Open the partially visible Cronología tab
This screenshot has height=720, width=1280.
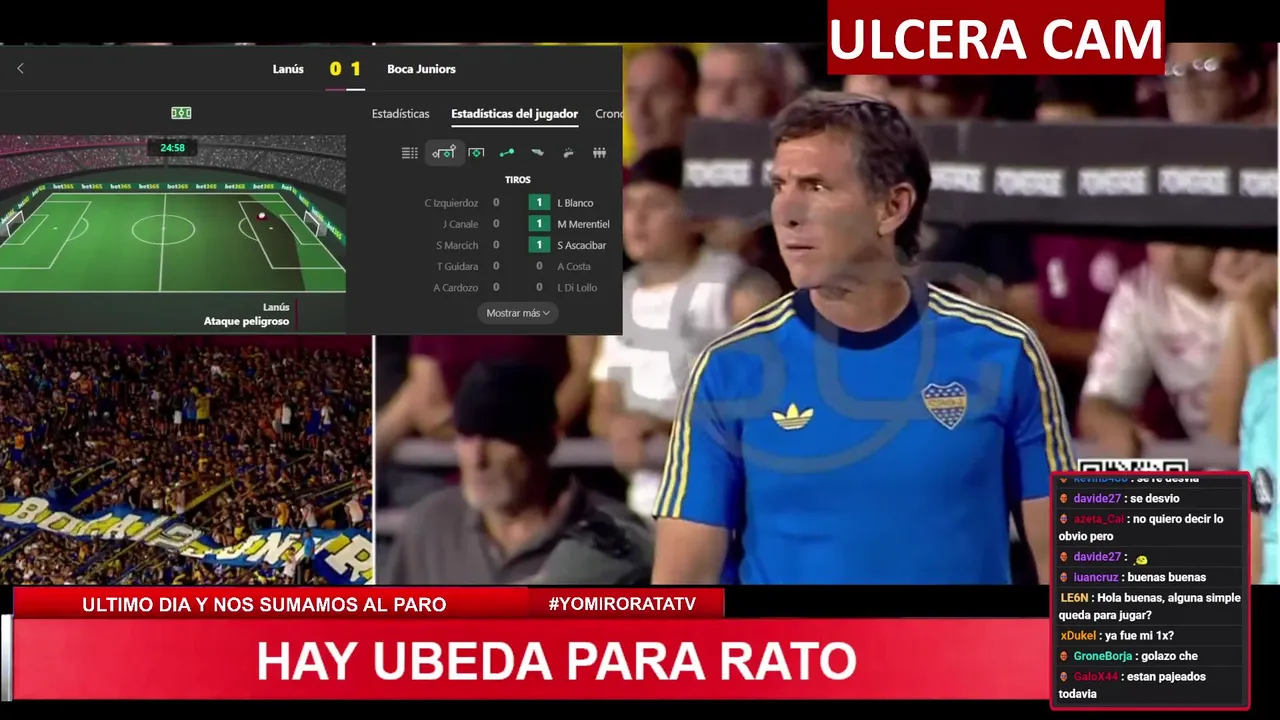(609, 114)
